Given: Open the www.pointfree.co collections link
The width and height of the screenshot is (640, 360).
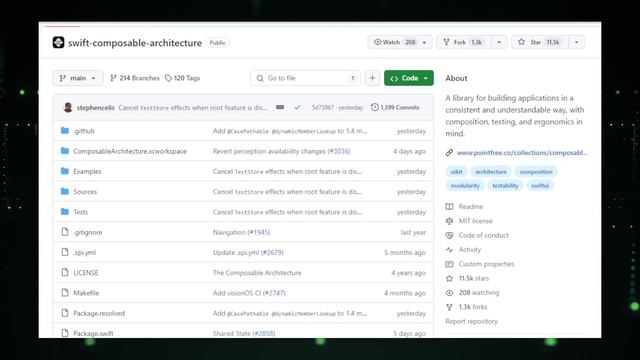Looking at the screenshot, I should [522, 153].
